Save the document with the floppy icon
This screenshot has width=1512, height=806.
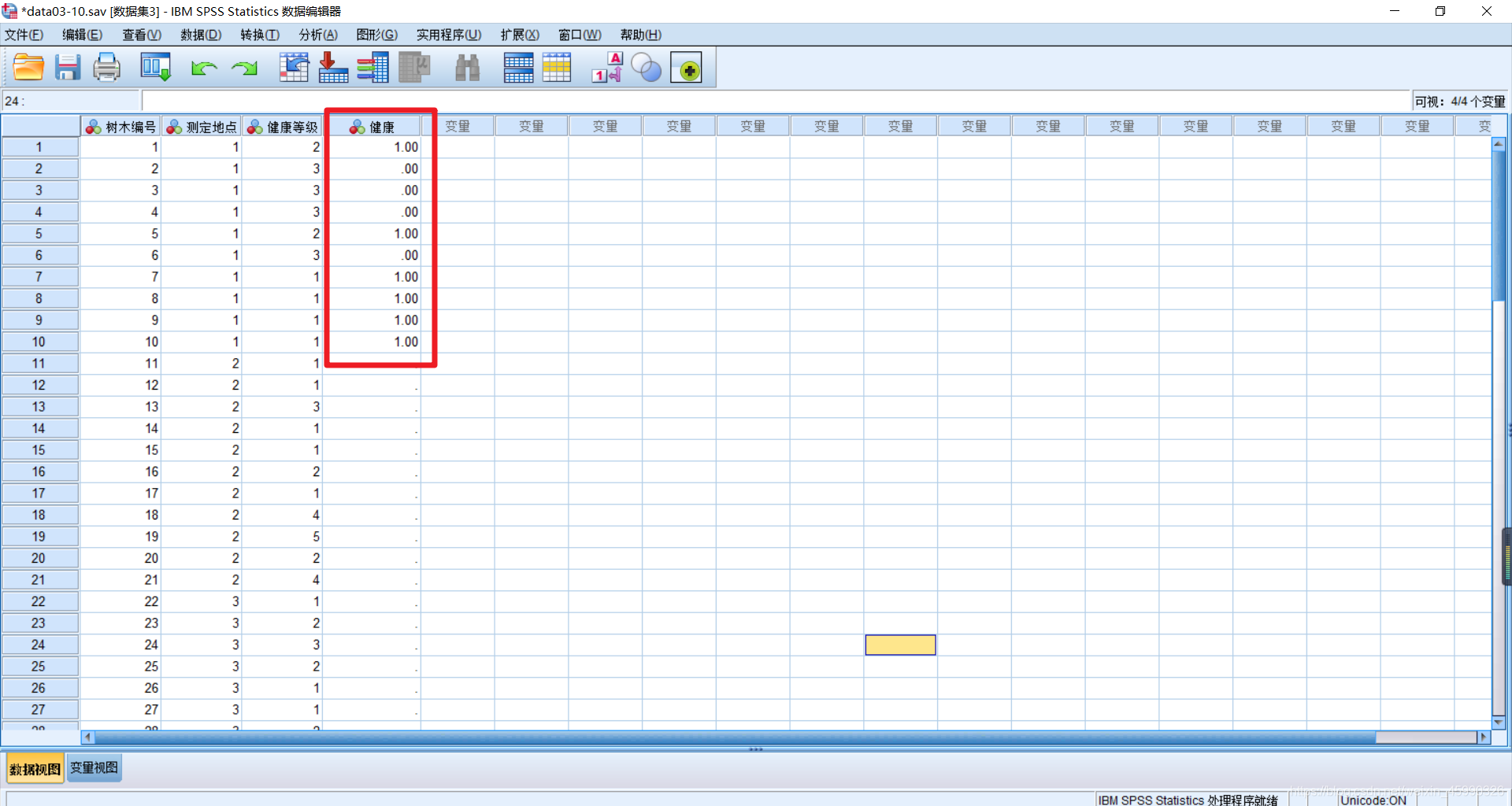tap(68, 68)
